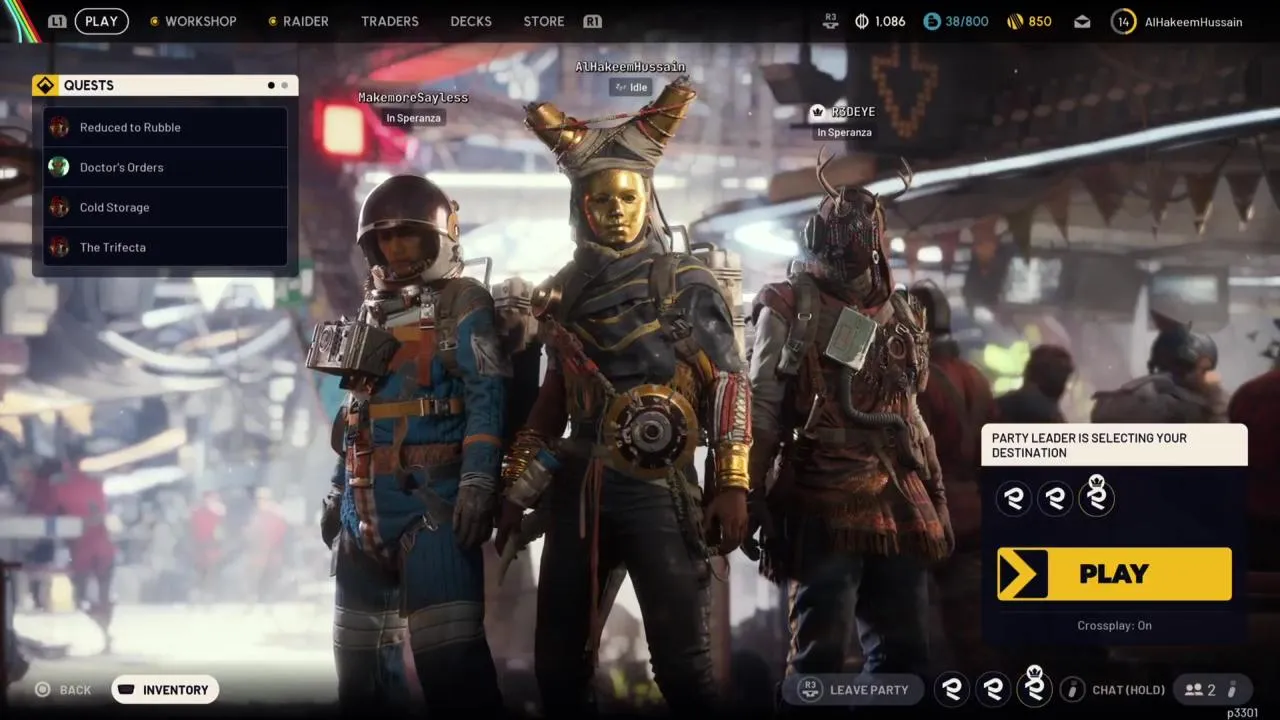Viewport: 1280px width, 720px height.
Task: Click the gold striped token icon showing 850
Action: tap(1015, 21)
